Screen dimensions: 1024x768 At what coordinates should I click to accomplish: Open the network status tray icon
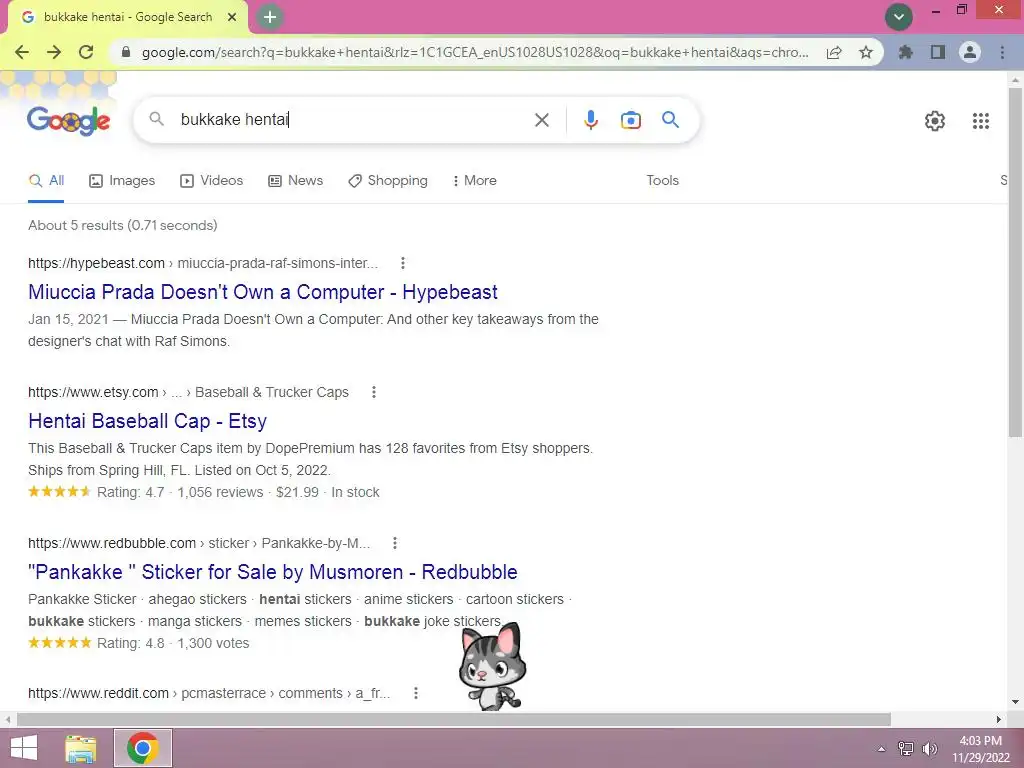[906, 749]
